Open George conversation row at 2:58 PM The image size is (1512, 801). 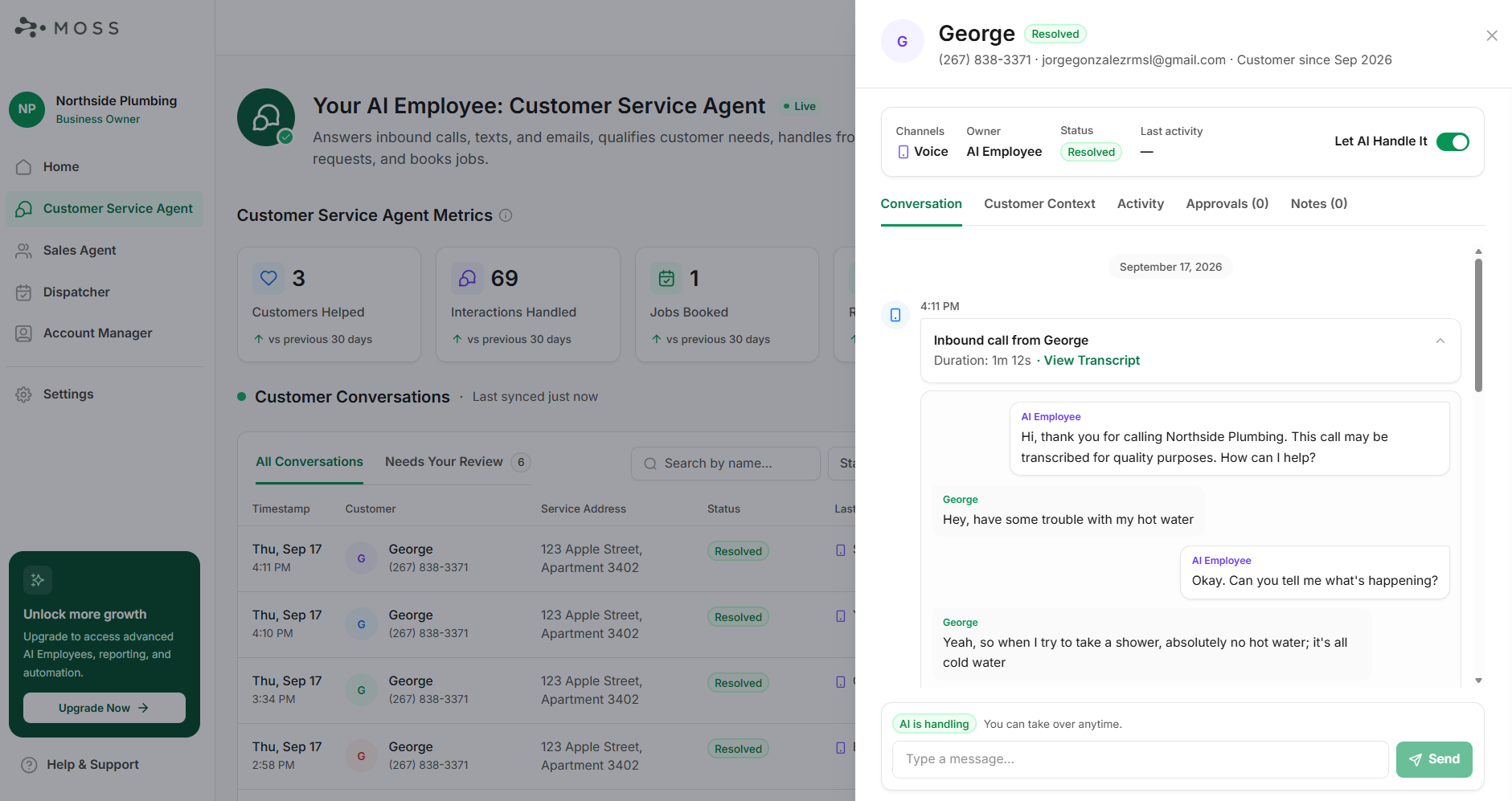pyautogui.click(x=547, y=756)
